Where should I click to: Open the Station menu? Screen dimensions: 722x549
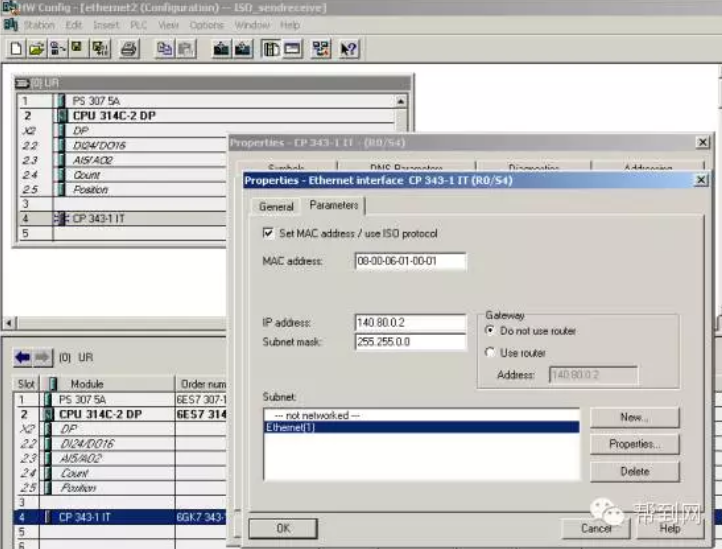39,25
